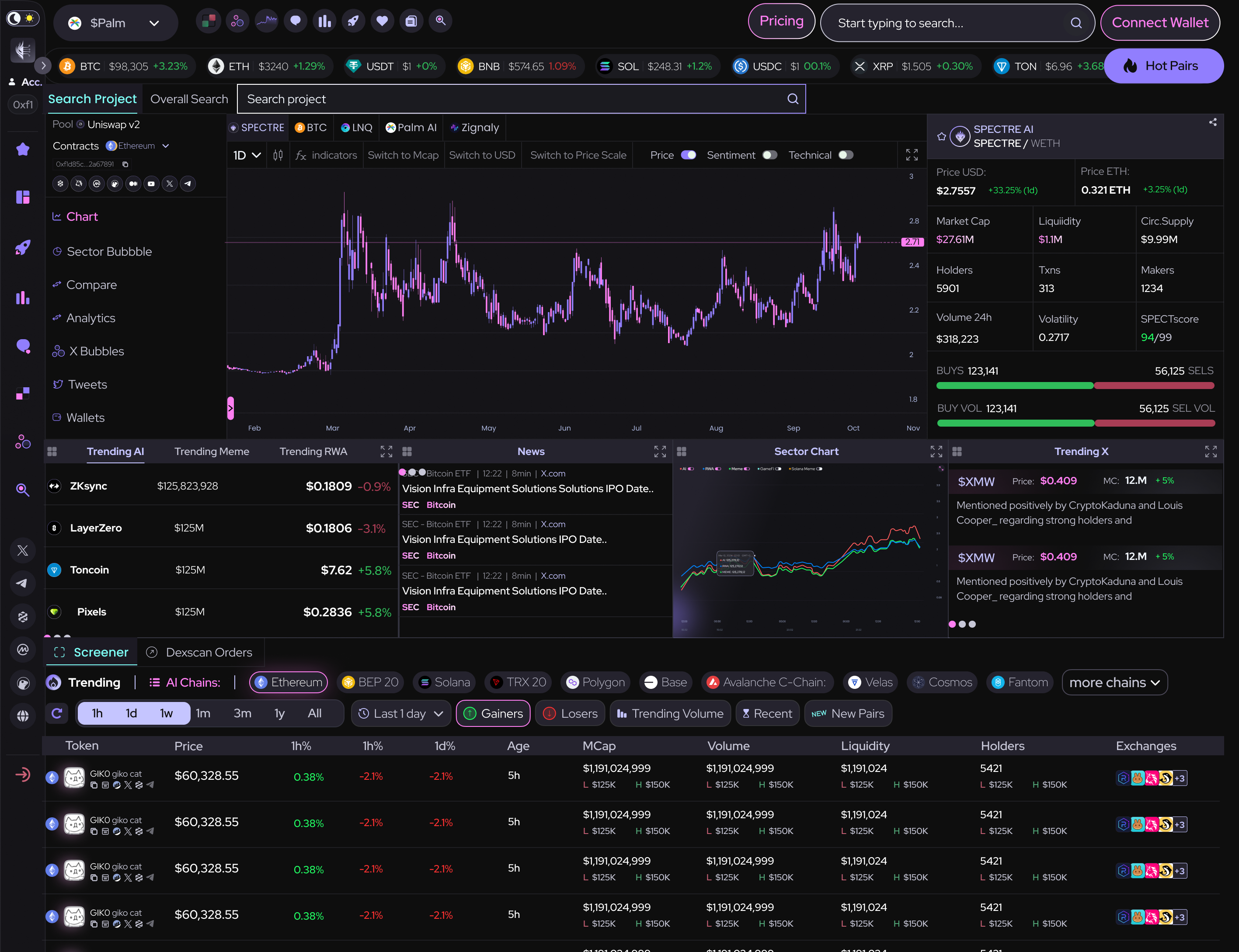The width and height of the screenshot is (1239, 952).
Task: Click the Pricing button
Action: (781, 21)
